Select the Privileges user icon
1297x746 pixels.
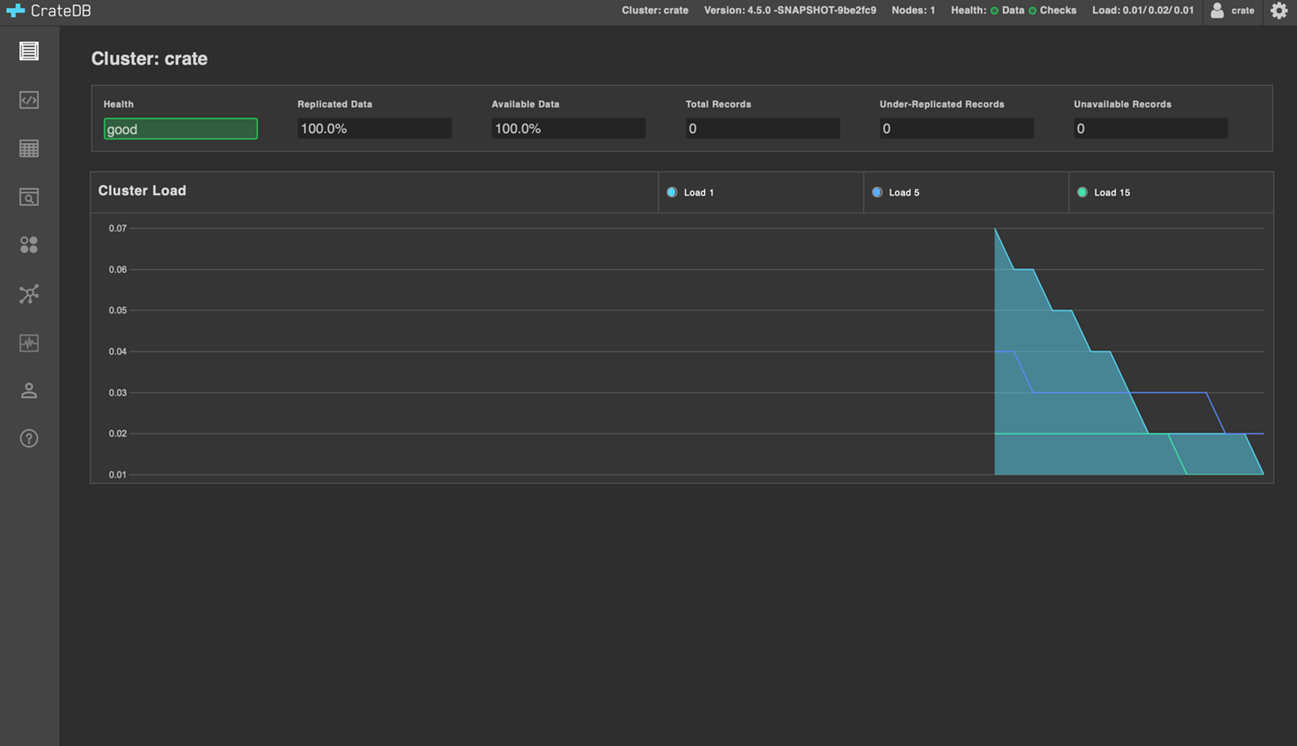point(28,390)
